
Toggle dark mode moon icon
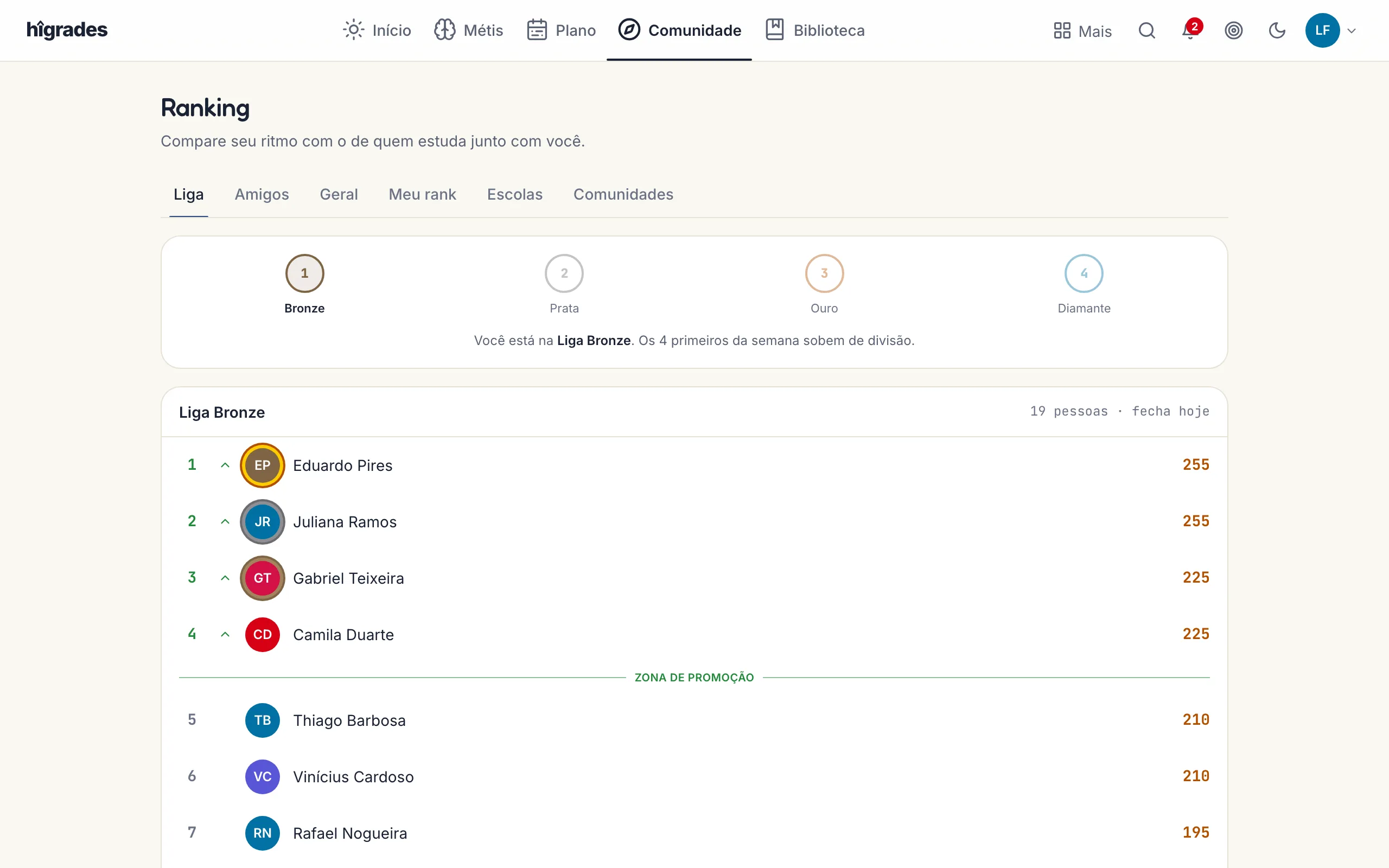(x=1277, y=30)
